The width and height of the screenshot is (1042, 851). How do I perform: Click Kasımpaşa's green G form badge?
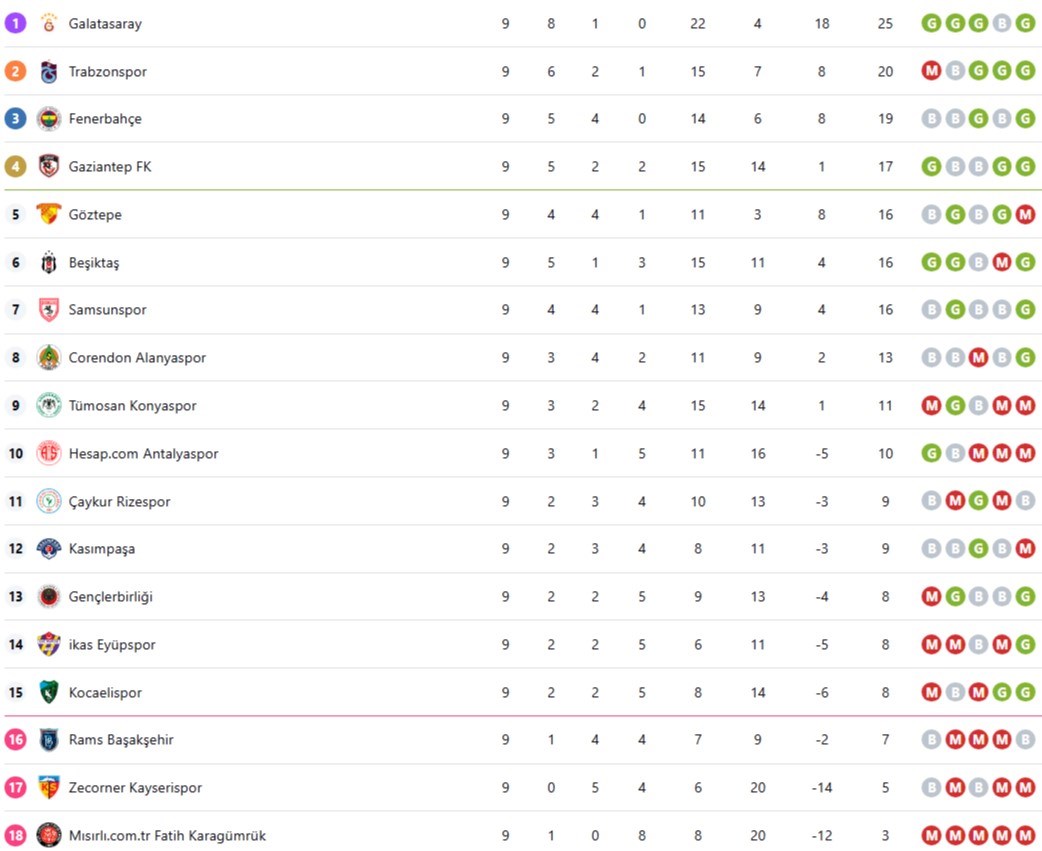coord(978,549)
